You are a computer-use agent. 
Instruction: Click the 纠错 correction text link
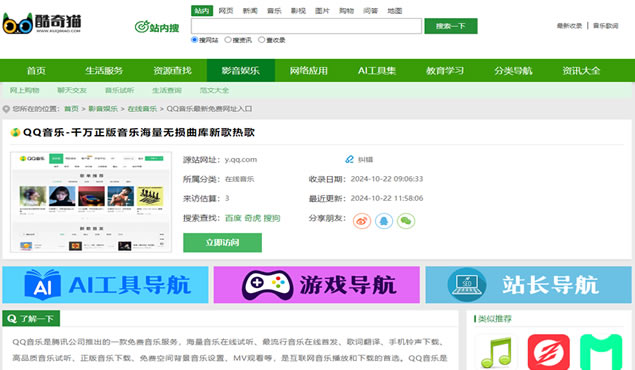coord(365,159)
